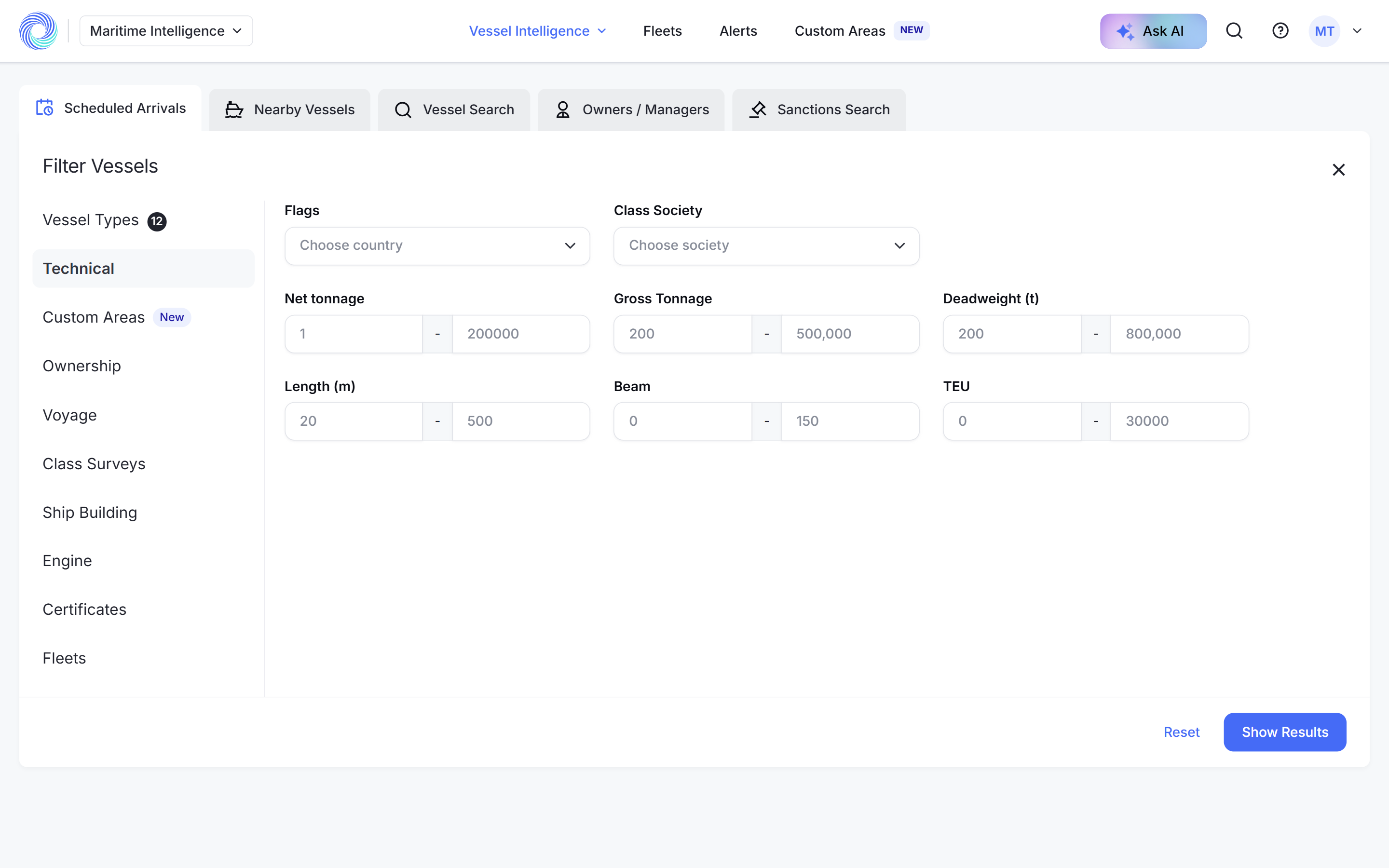
Task: Click the Ask AI sparkle icon
Action: coord(1125,31)
